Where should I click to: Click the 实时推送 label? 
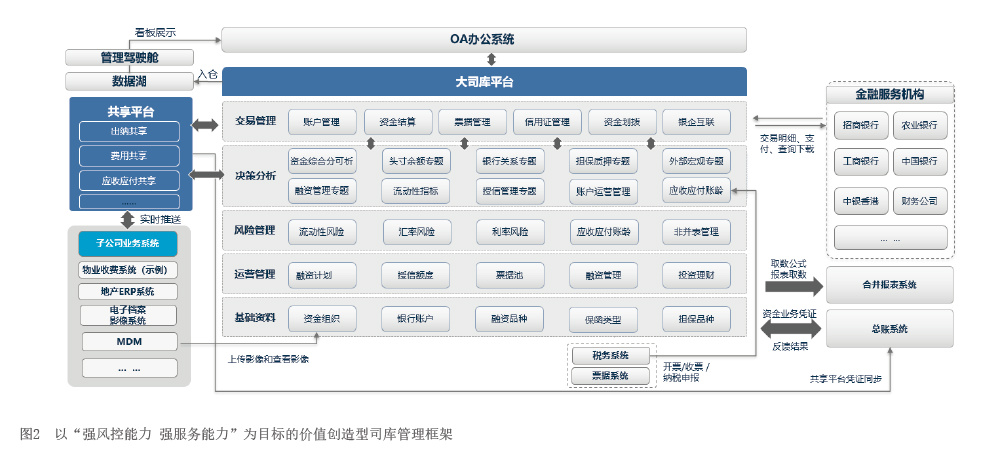click(158, 219)
